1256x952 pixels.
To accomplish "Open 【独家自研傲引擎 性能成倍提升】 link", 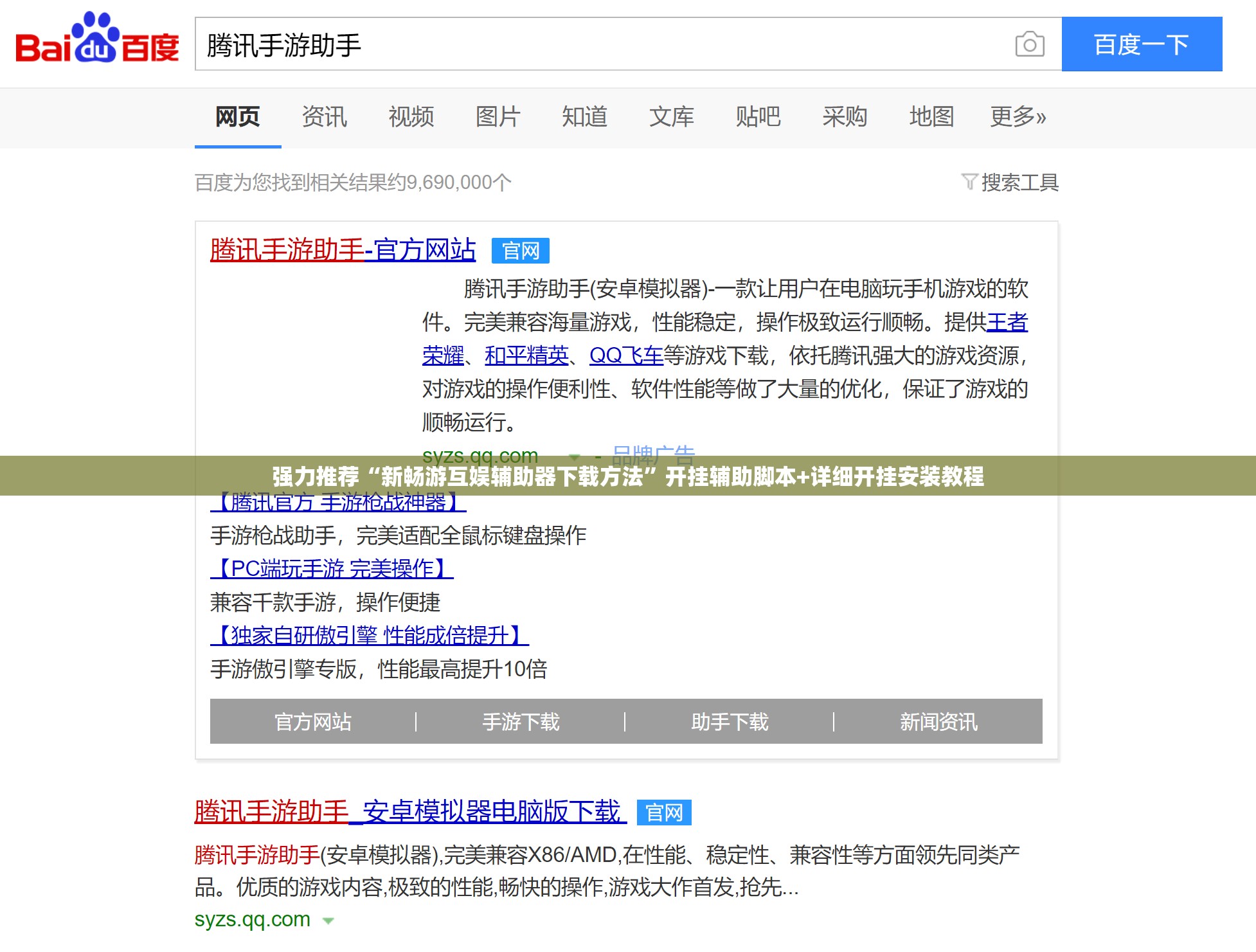I will tap(370, 636).
